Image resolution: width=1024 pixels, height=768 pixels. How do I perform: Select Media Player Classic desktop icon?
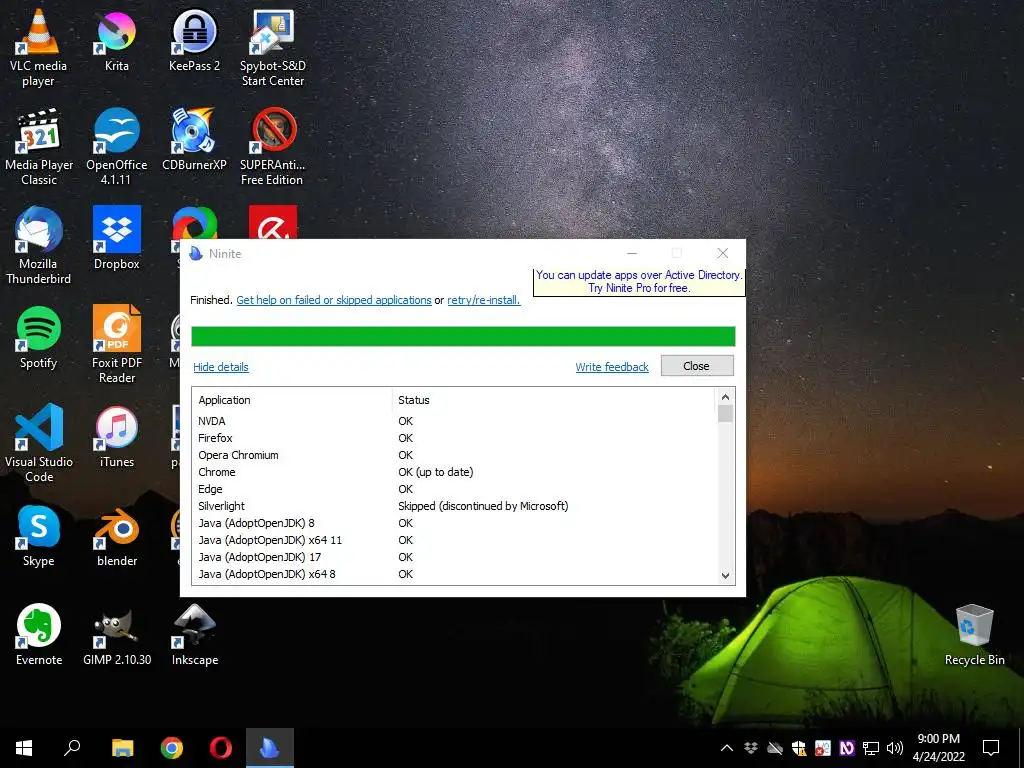tap(39, 148)
